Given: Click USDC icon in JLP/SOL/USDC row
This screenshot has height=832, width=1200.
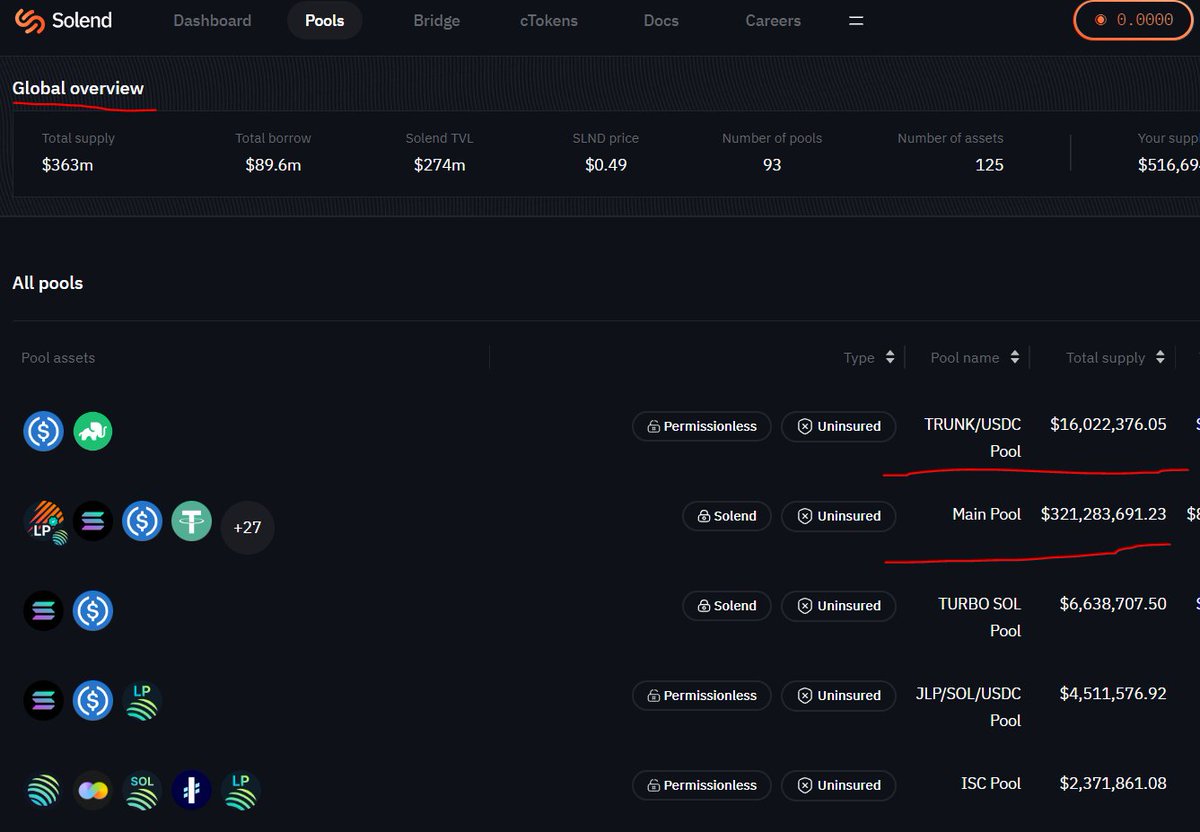Looking at the screenshot, I should 93,701.
